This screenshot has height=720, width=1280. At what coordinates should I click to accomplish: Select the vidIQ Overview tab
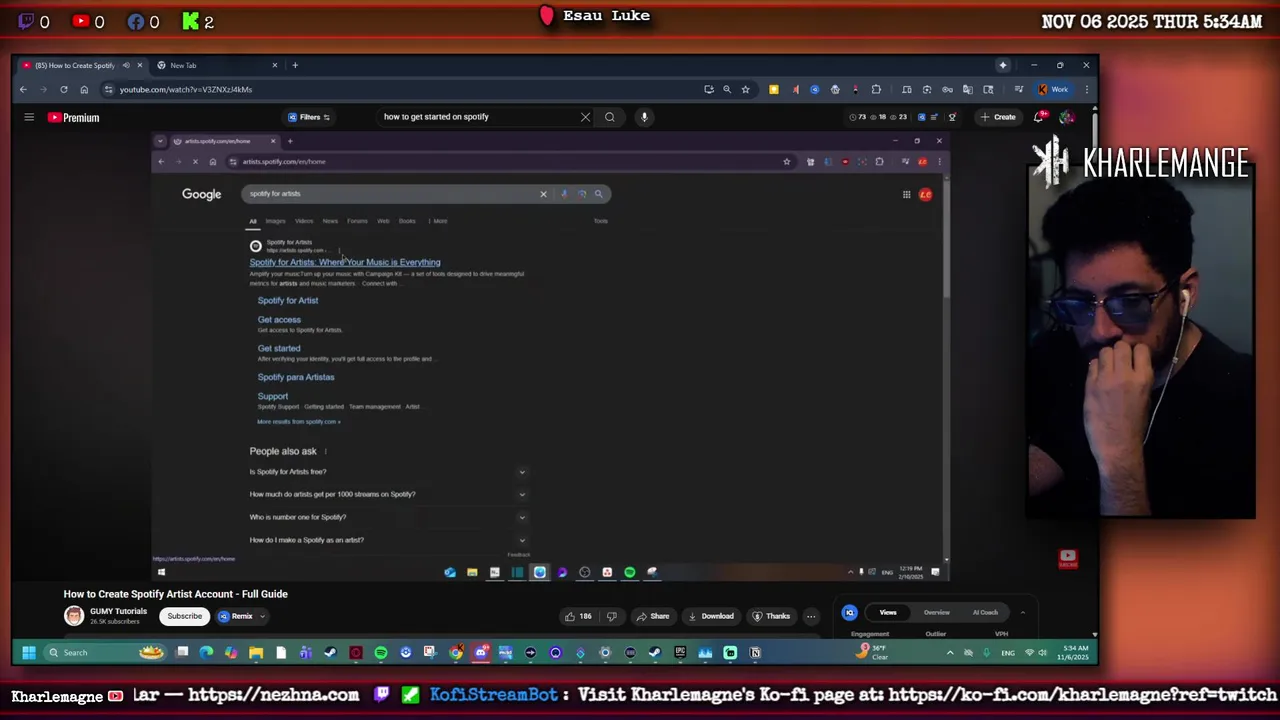tap(937, 612)
